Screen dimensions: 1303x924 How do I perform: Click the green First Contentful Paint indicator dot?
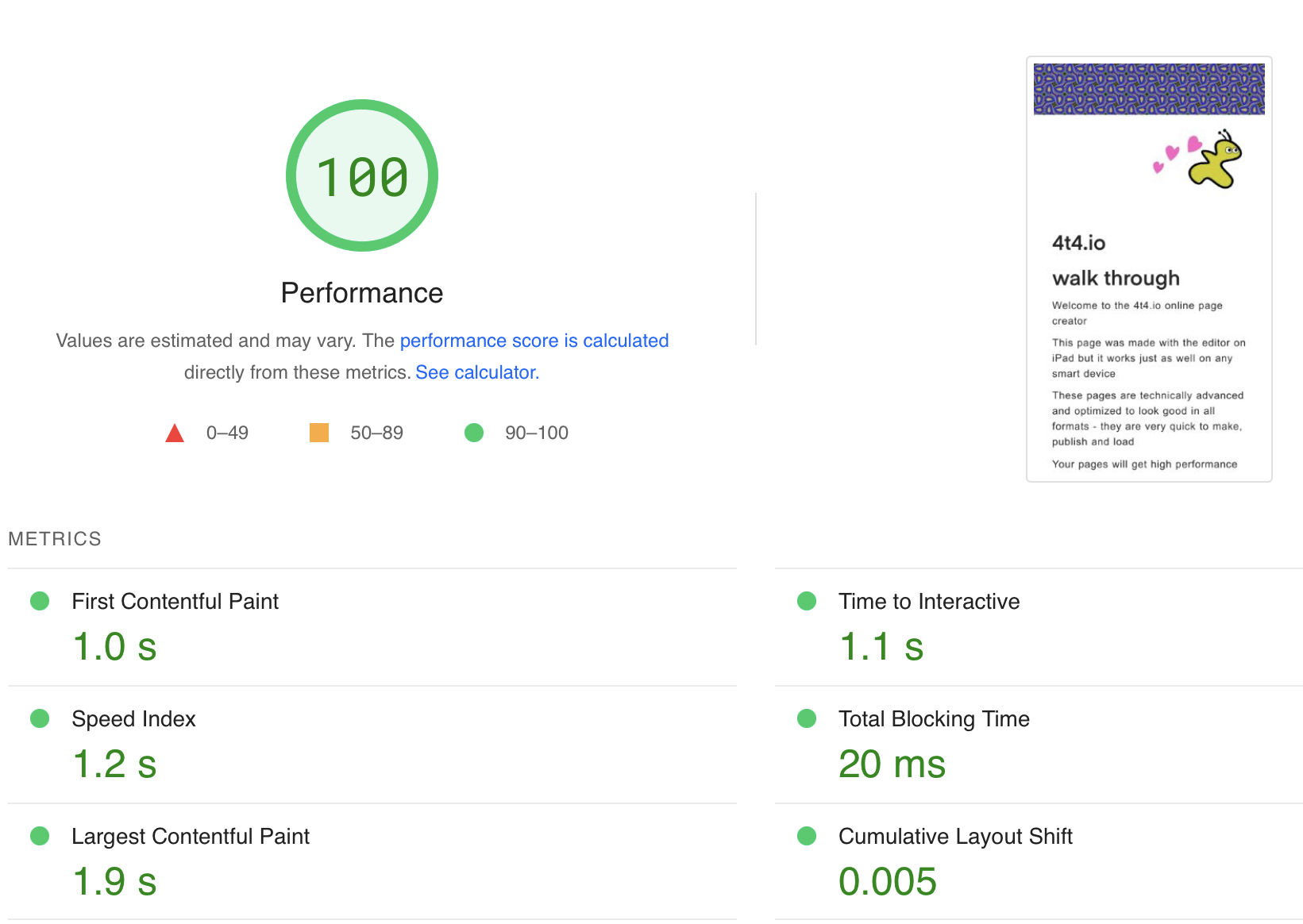40,601
